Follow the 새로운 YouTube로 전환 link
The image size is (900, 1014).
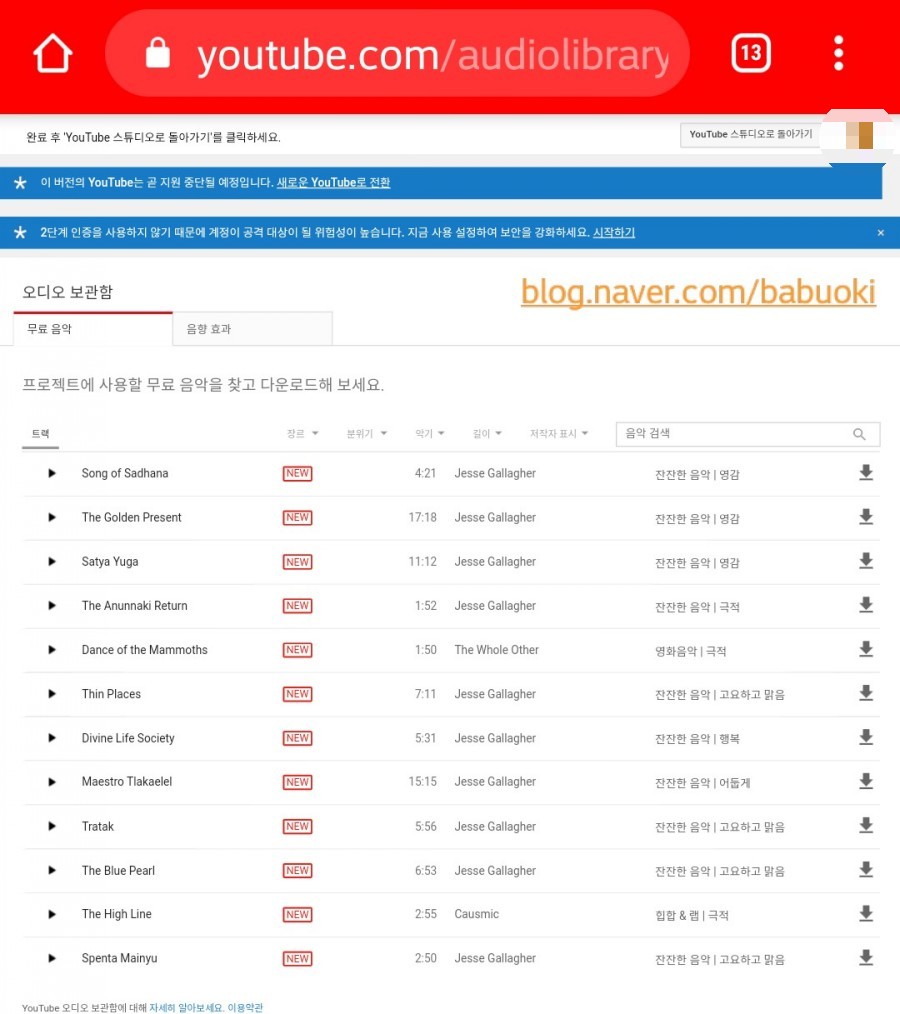pos(334,183)
